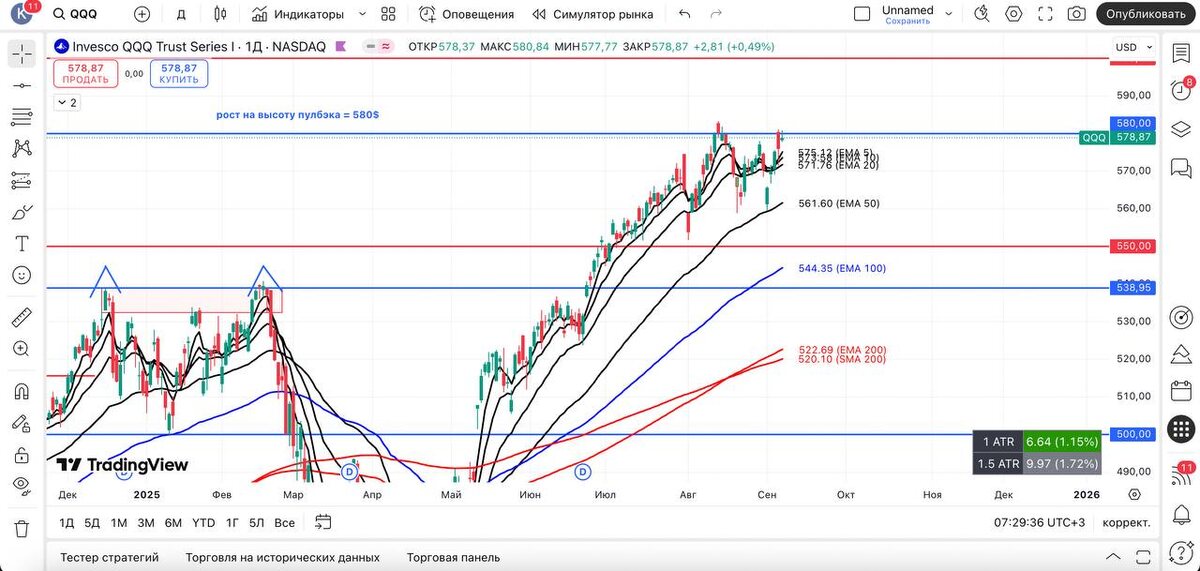
Task: Select the 1Д time range
Action: tap(66, 522)
